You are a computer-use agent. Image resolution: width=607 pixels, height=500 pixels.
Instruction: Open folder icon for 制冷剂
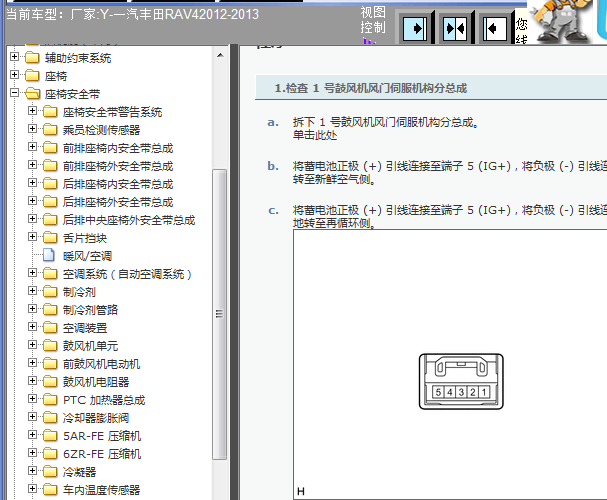pyautogui.click(x=50, y=291)
